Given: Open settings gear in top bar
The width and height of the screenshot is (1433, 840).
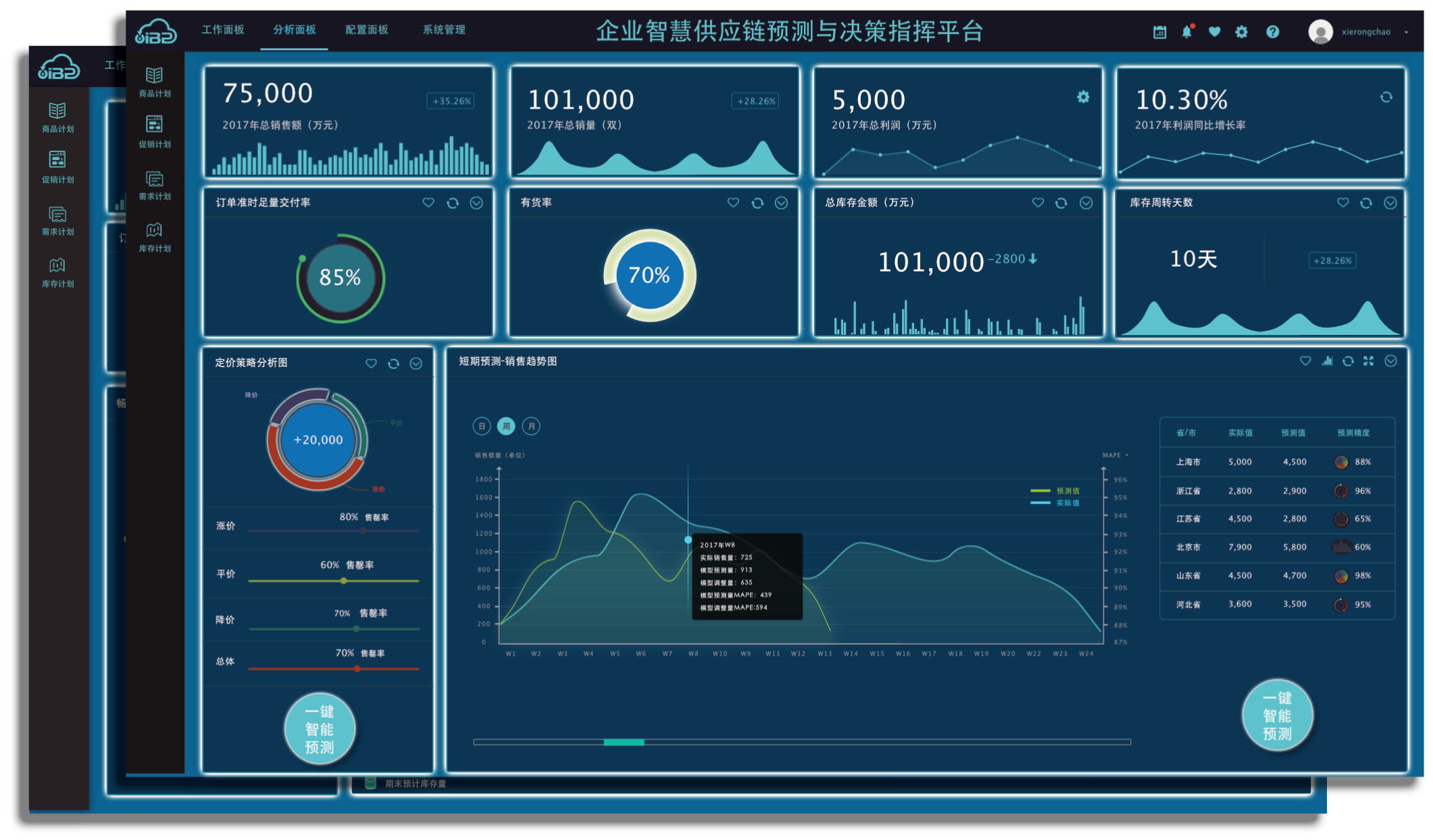Looking at the screenshot, I should (1241, 31).
